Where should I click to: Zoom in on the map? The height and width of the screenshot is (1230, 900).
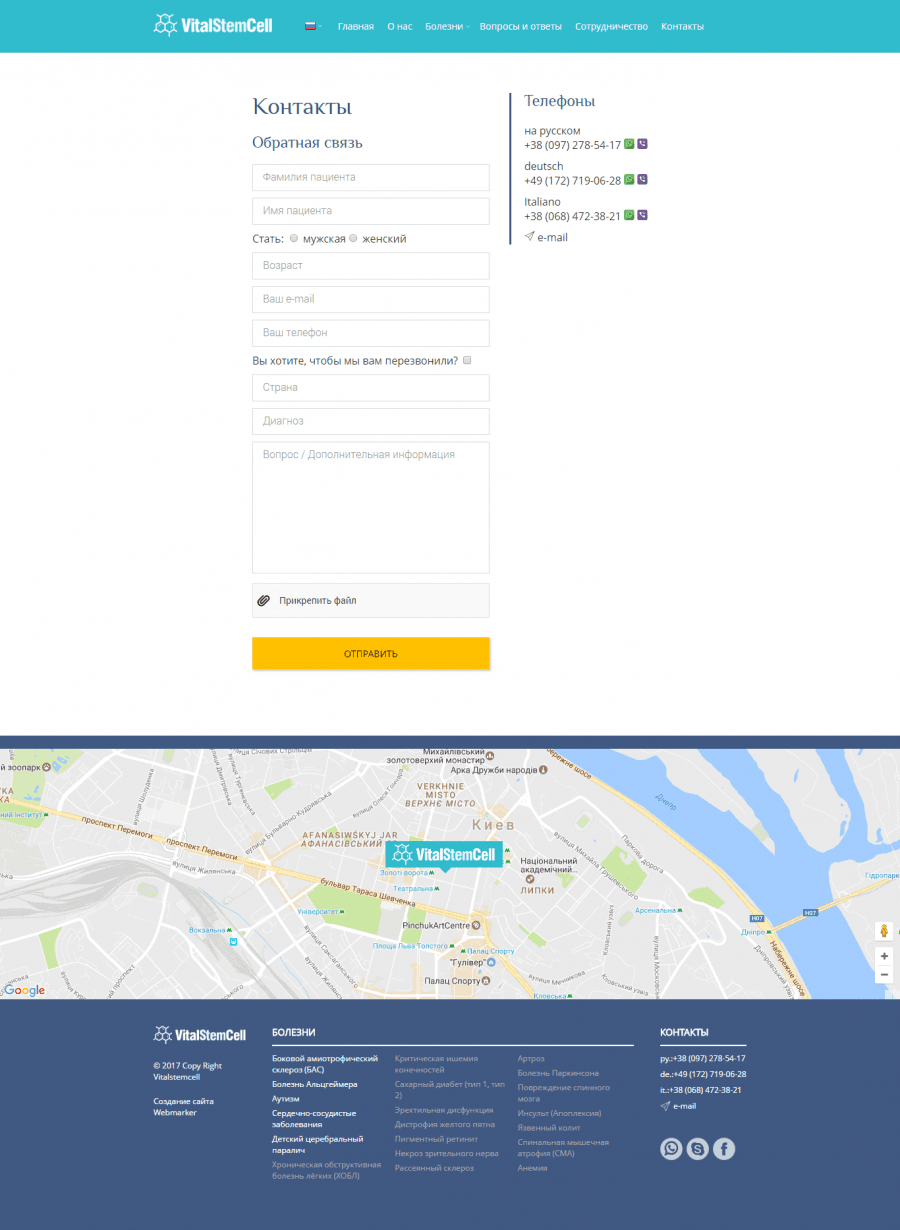(884, 956)
